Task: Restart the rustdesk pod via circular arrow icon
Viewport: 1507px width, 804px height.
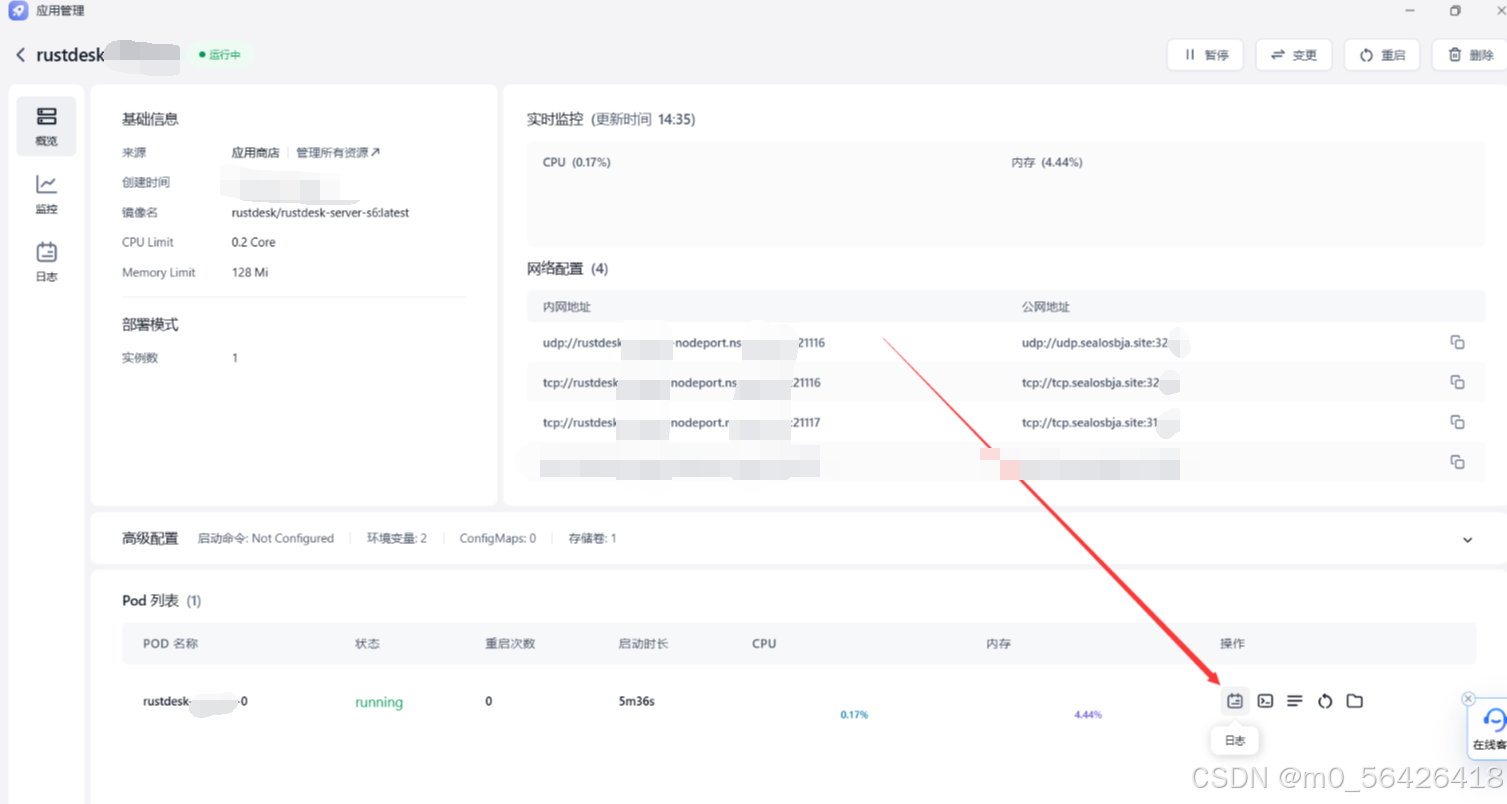Action: click(1325, 701)
